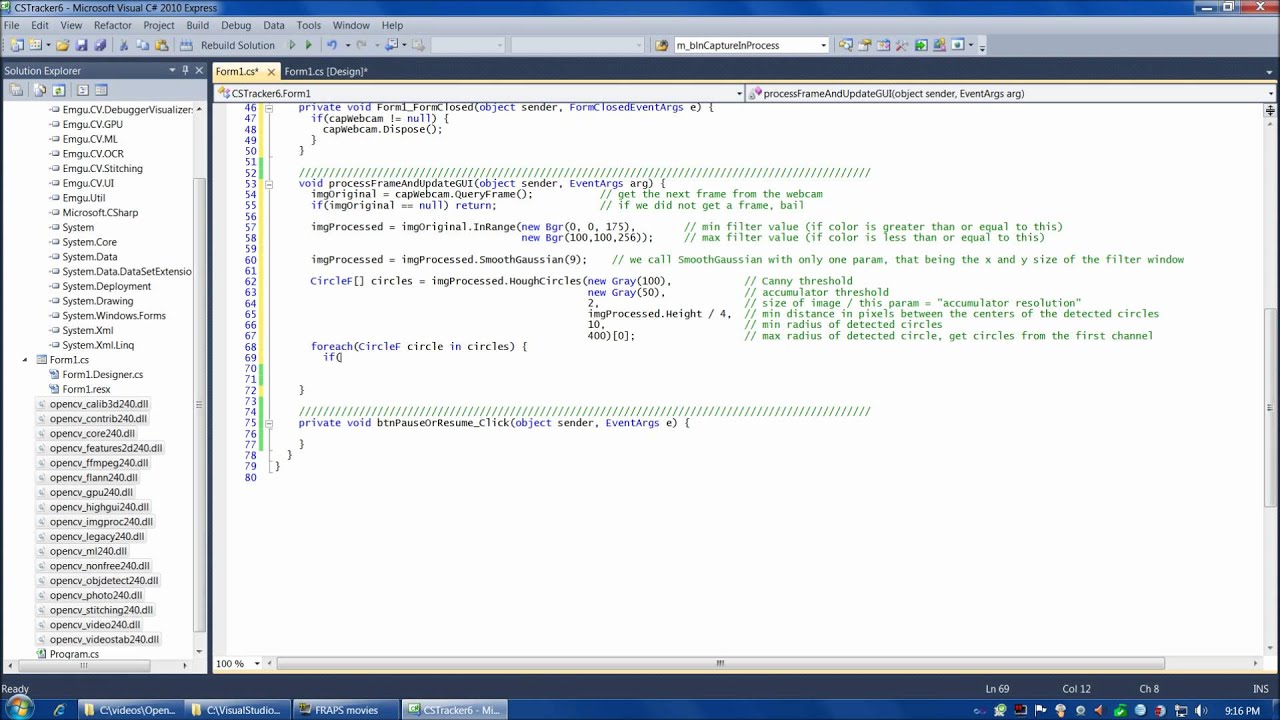
Task: Click View Designer icon in Solution Explorer
Action: 101,90
